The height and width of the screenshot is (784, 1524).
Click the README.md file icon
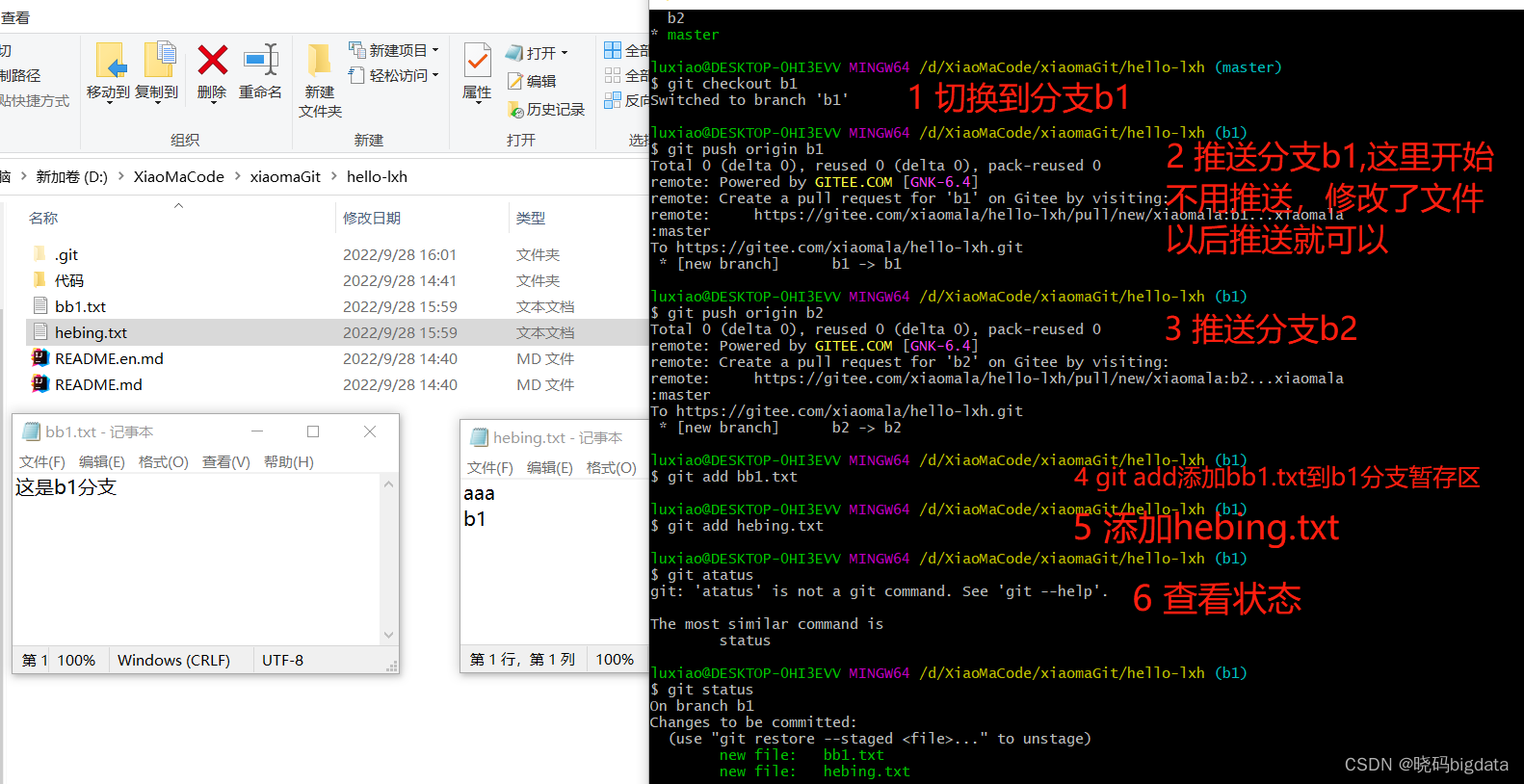[x=39, y=384]
